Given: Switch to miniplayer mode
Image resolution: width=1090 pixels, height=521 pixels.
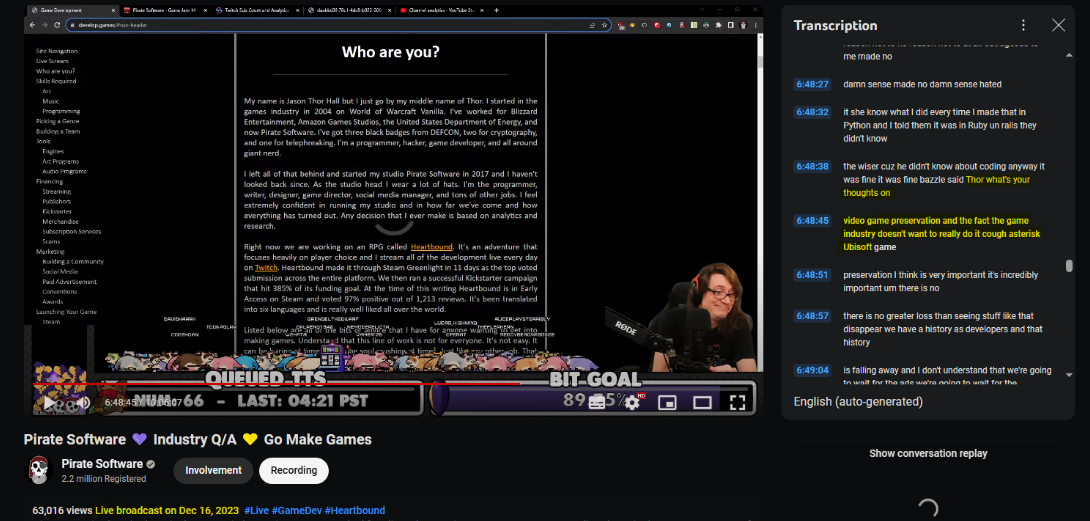Looking at the screenshot, I should [667, 403].
